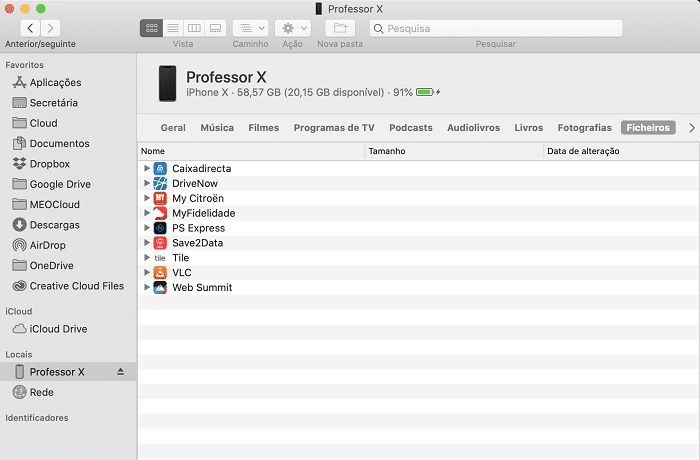Open Rede network in the sidebar

point(33,392)
